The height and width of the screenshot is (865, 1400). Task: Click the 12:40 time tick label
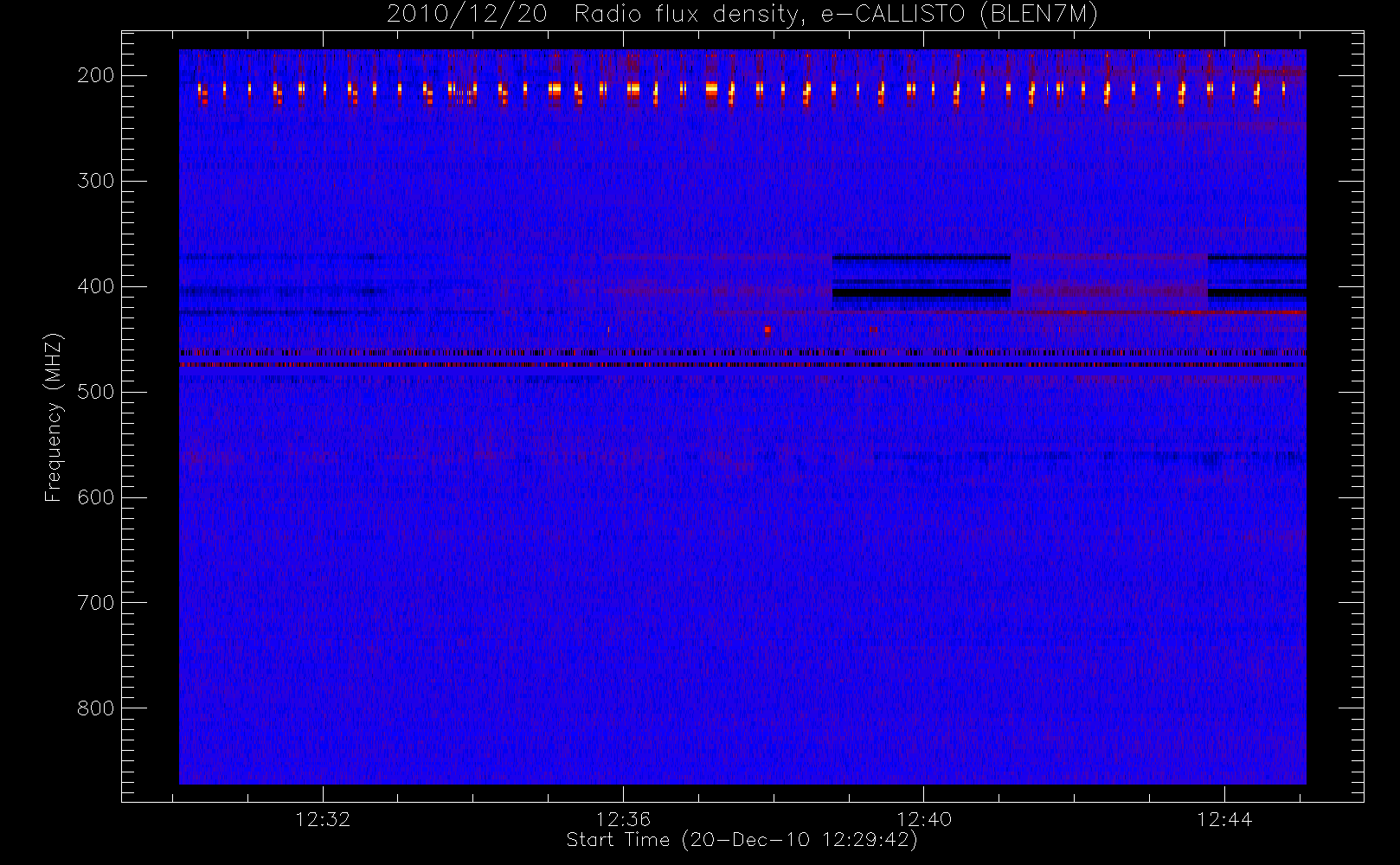click(924, 819)
